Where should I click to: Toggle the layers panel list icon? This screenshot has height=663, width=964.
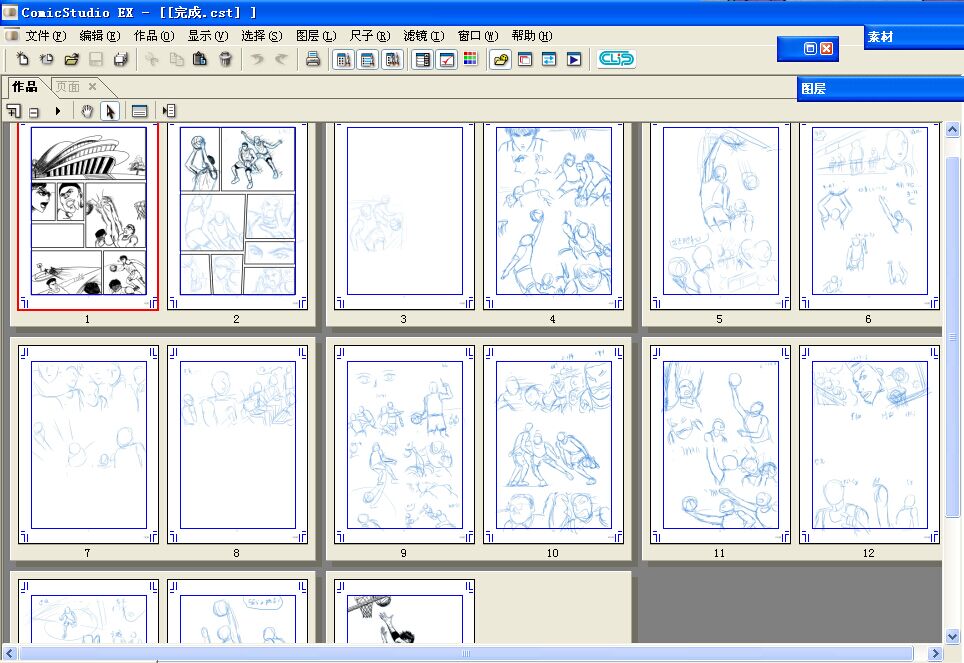[423, 60]
